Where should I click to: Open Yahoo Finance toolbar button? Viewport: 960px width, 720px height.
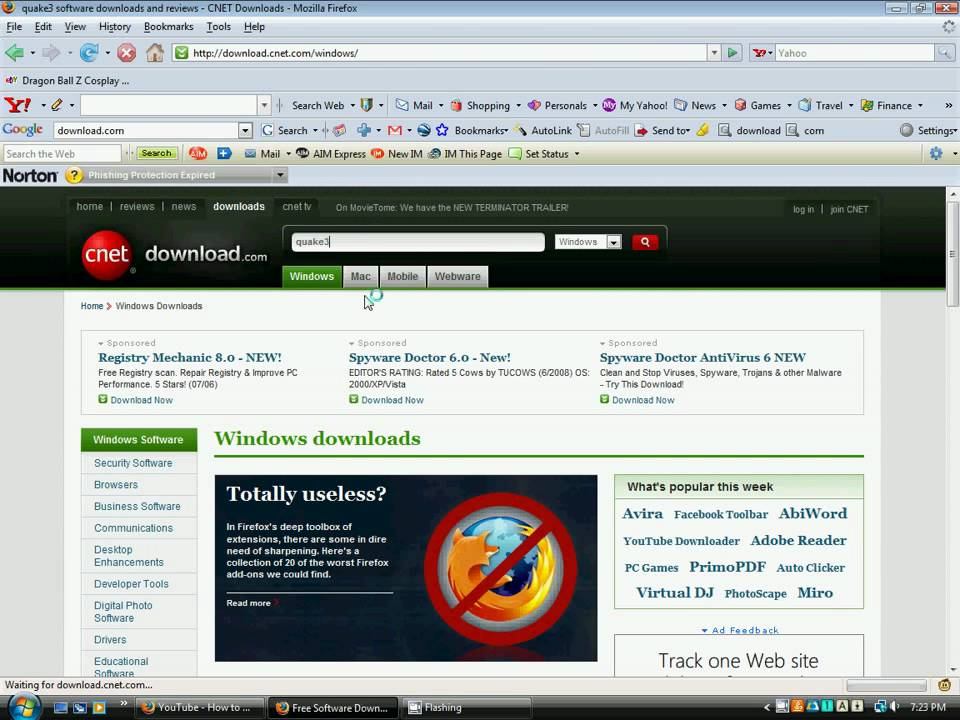(x=887, y=105)
